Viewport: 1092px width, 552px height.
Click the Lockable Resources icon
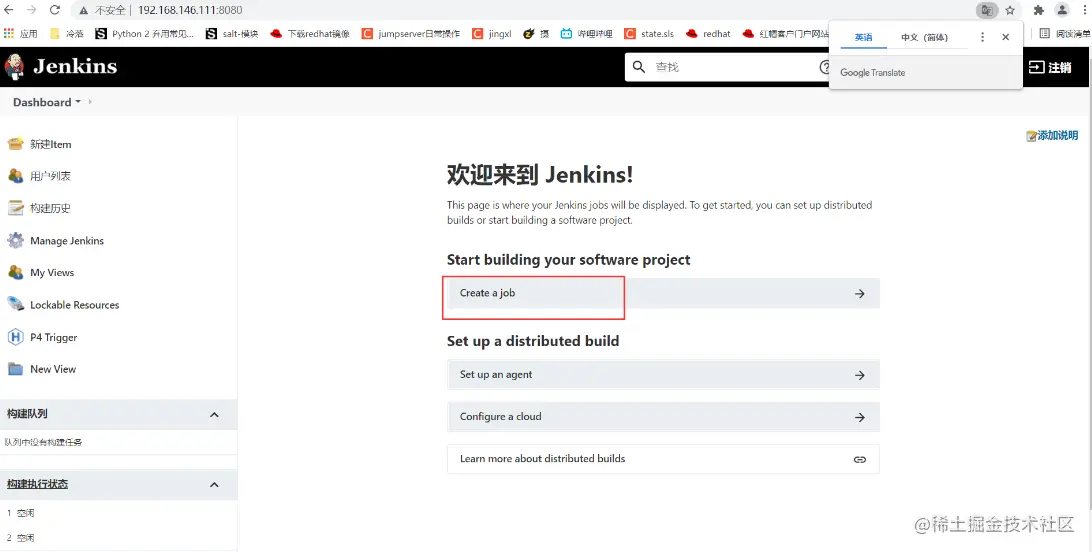coord(15,304)
